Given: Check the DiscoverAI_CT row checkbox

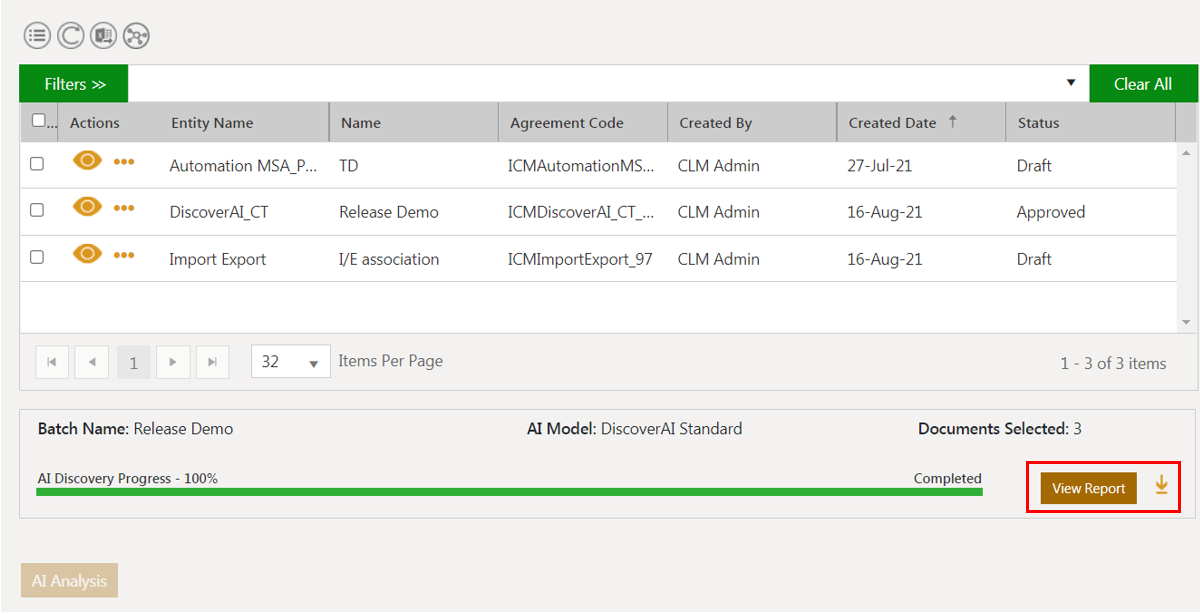Looking at the screenshot, I should (x=37, y=211).
